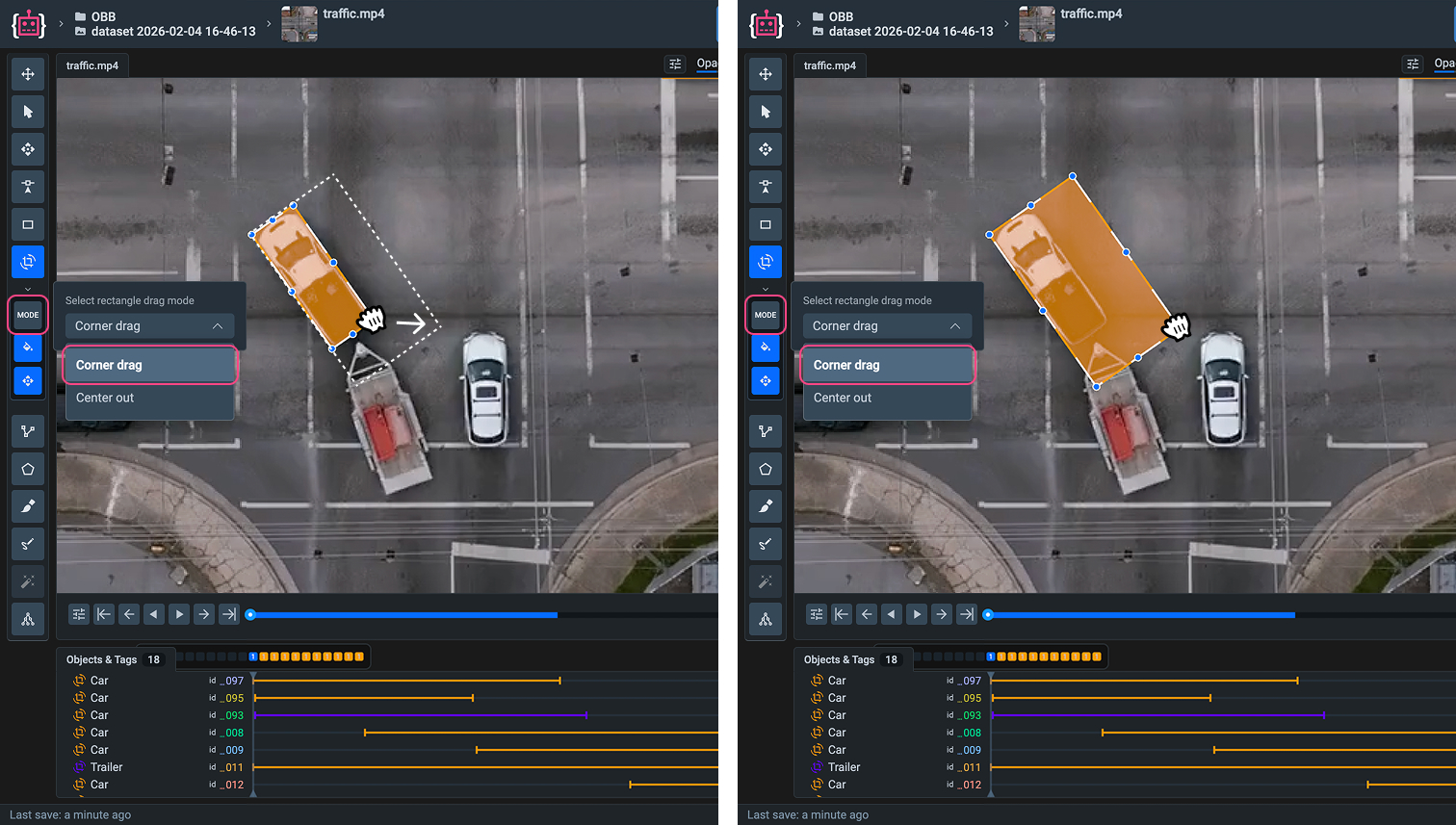The width and height of the screenshot is (1456, 825).
Task: Toggle the blue move option below fill, right panel
Action: [766, 381]
